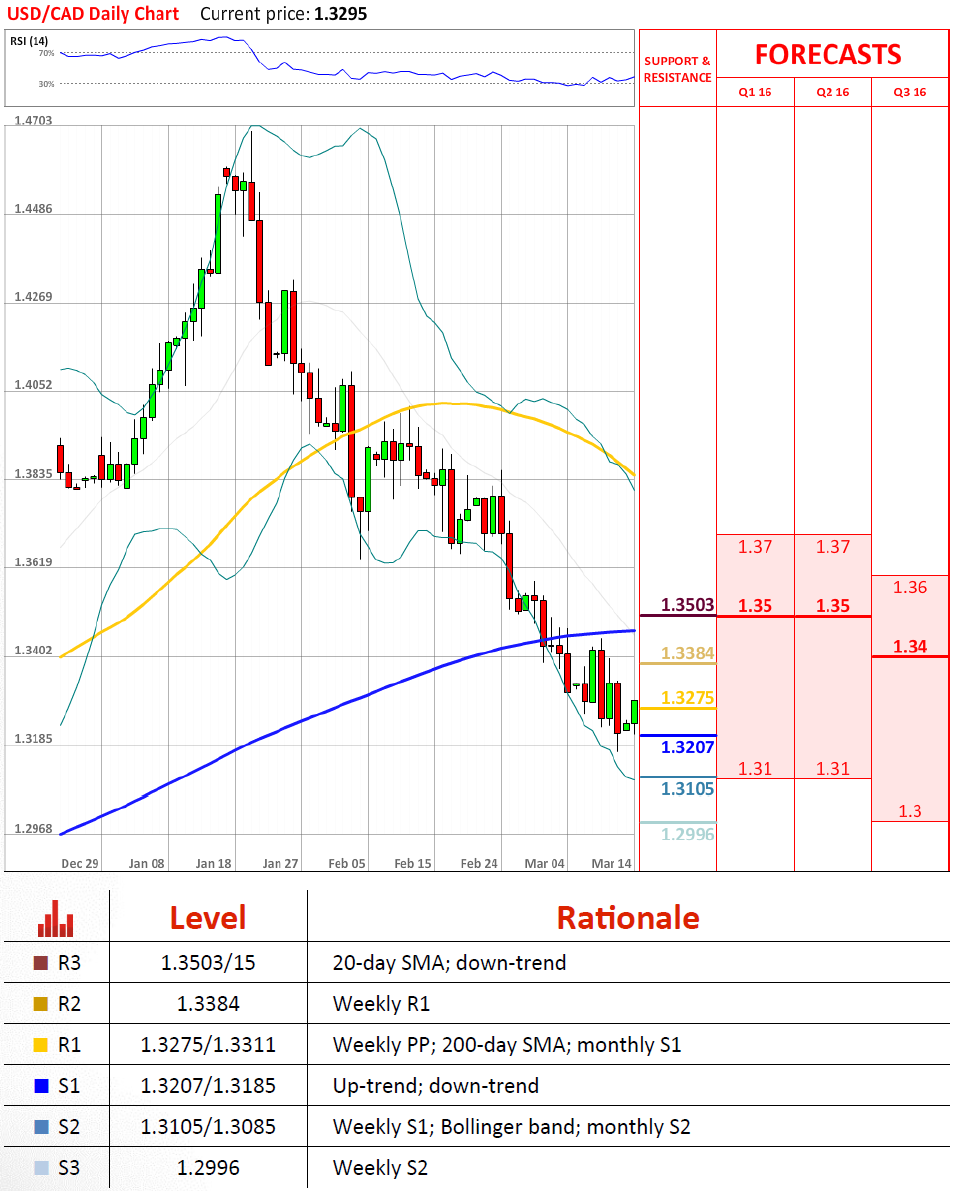
Task: Click the FORECASTS header
Action: point(828,55)
